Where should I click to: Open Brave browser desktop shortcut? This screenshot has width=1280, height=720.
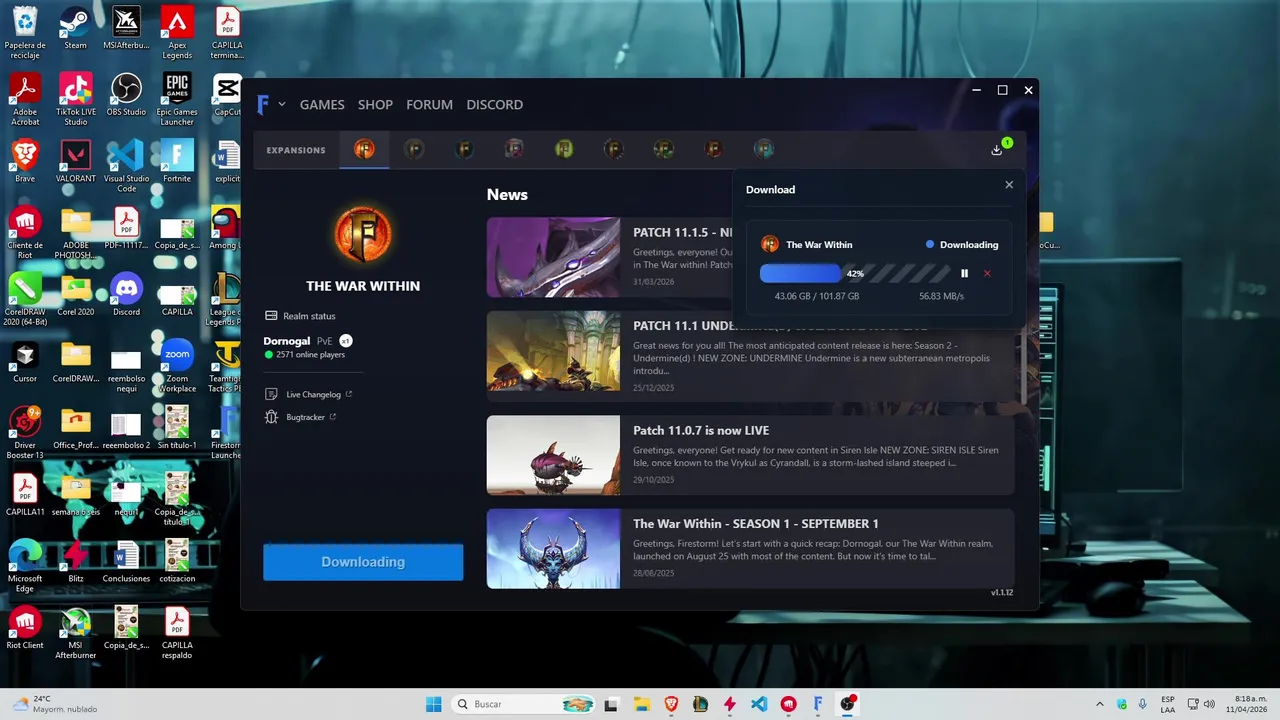coord(25,161)
